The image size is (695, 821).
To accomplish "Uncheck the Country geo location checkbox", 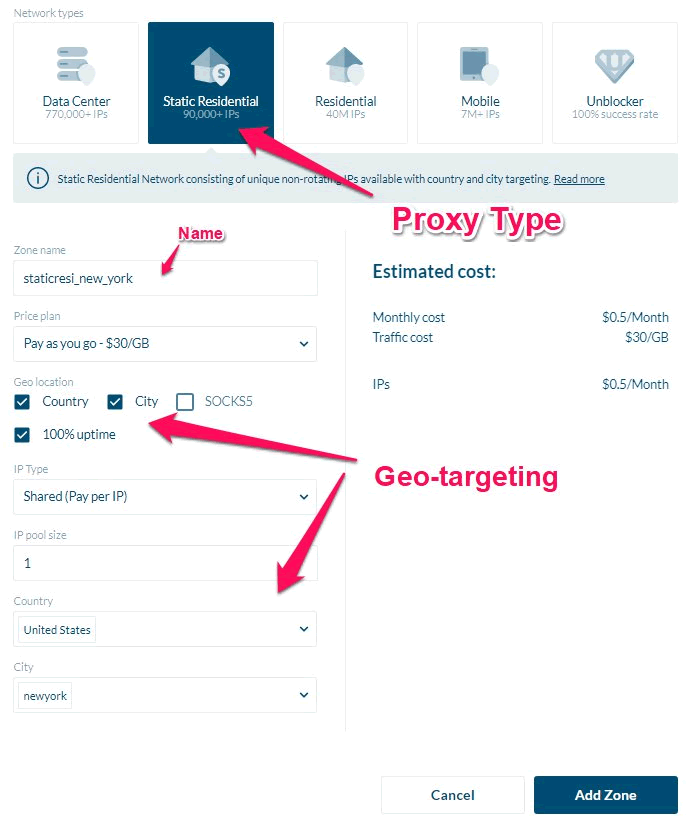I will 22,402.
